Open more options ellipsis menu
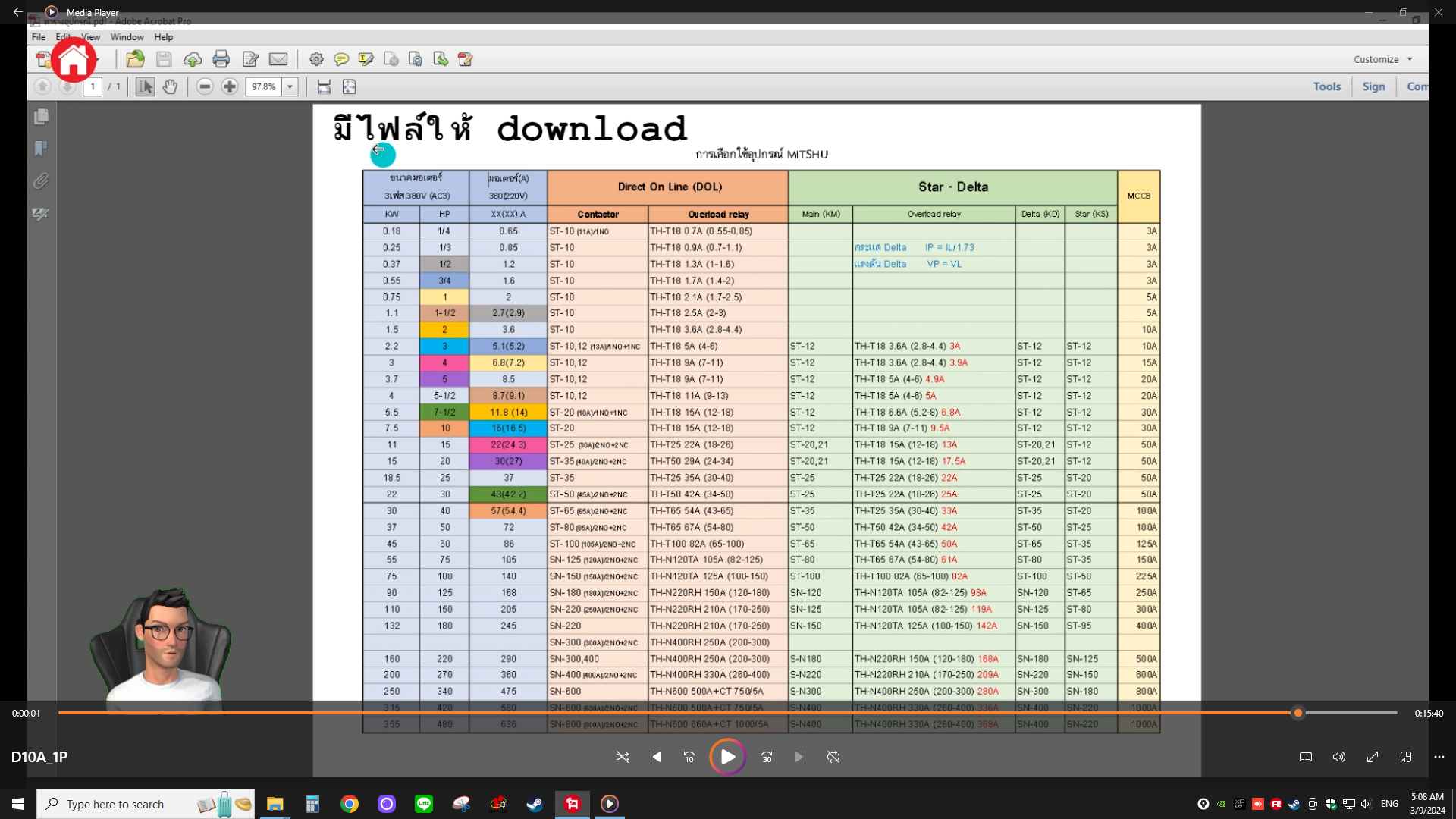This screenshot has width=1456, height=819. [x=1439, y=757]
